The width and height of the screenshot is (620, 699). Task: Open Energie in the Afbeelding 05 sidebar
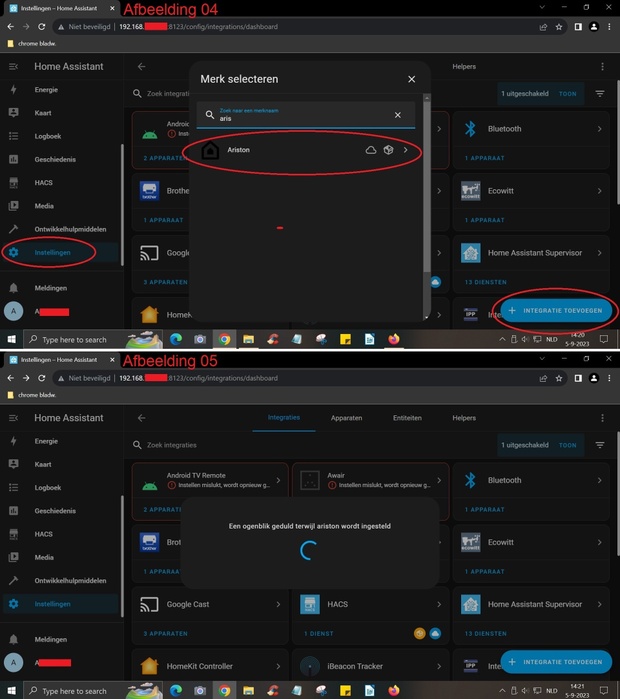tap(46, 441)
